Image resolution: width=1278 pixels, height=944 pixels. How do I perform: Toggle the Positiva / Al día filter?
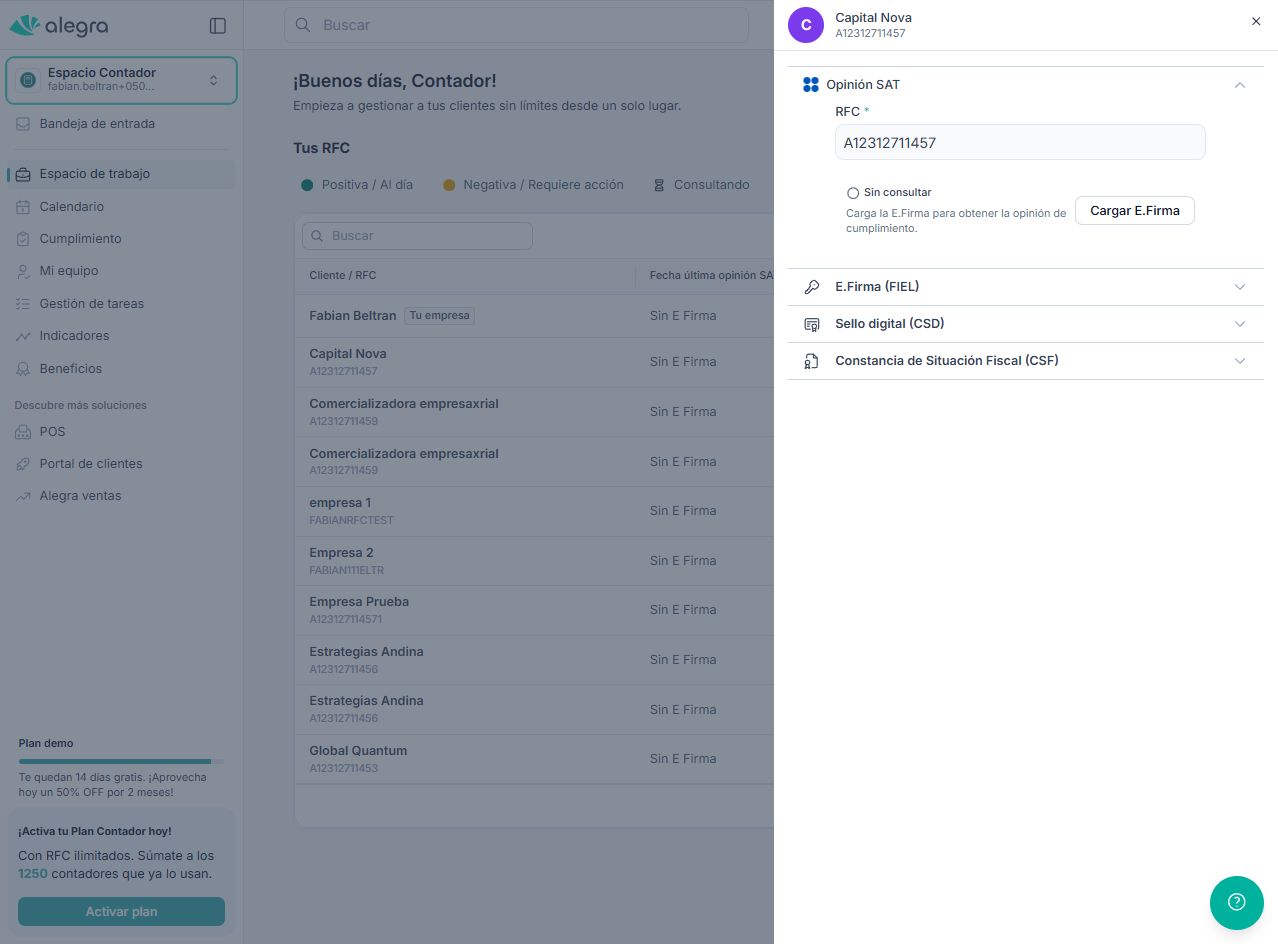[357, 185]
